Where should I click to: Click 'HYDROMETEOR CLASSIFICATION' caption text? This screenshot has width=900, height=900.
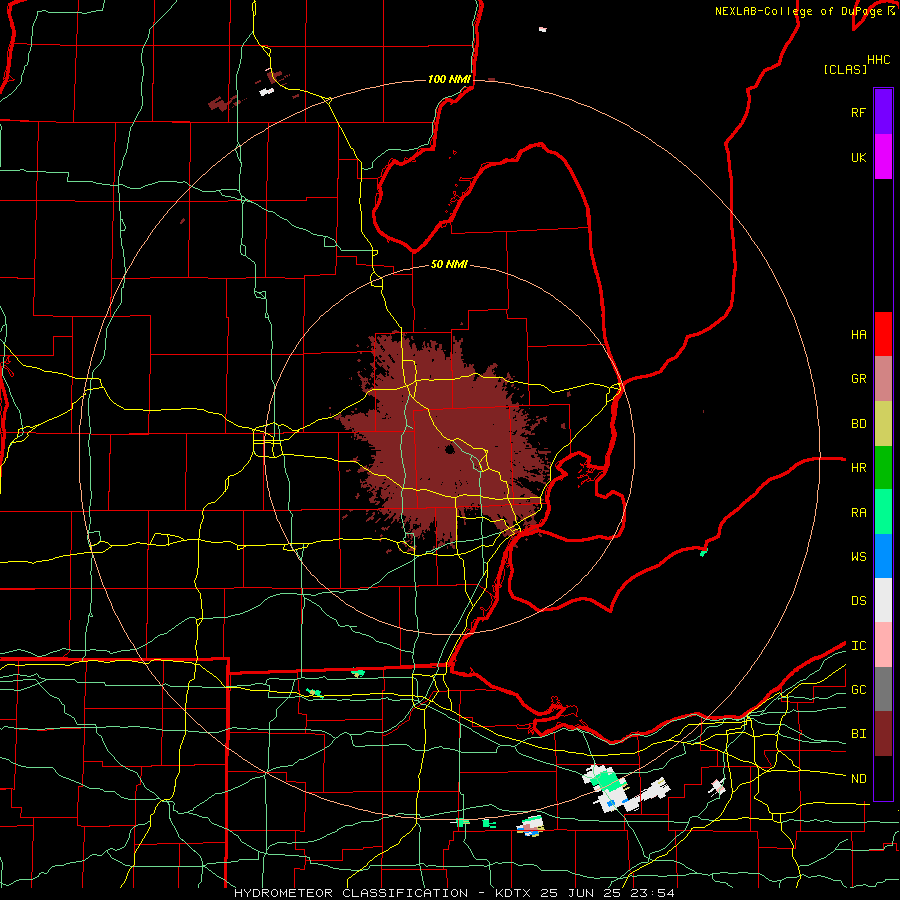click(351, 893)
